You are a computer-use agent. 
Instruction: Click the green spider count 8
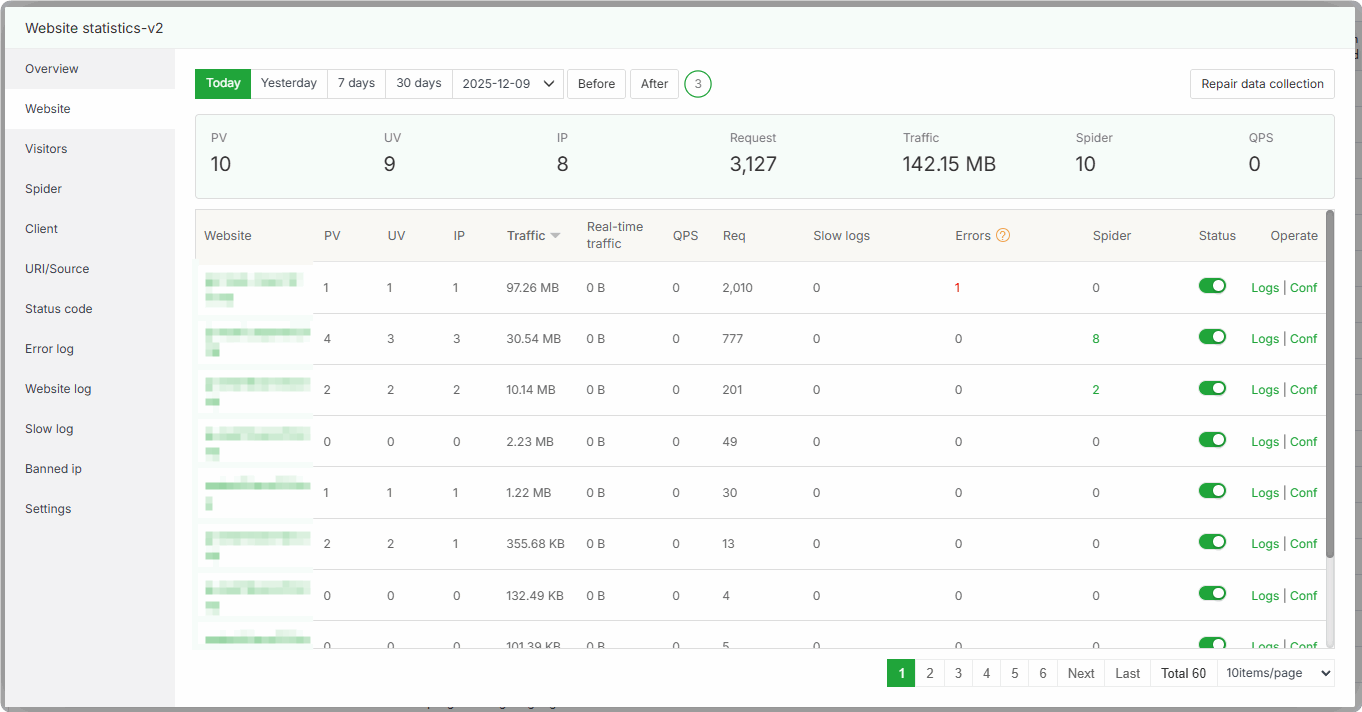tap(1096, 339)
